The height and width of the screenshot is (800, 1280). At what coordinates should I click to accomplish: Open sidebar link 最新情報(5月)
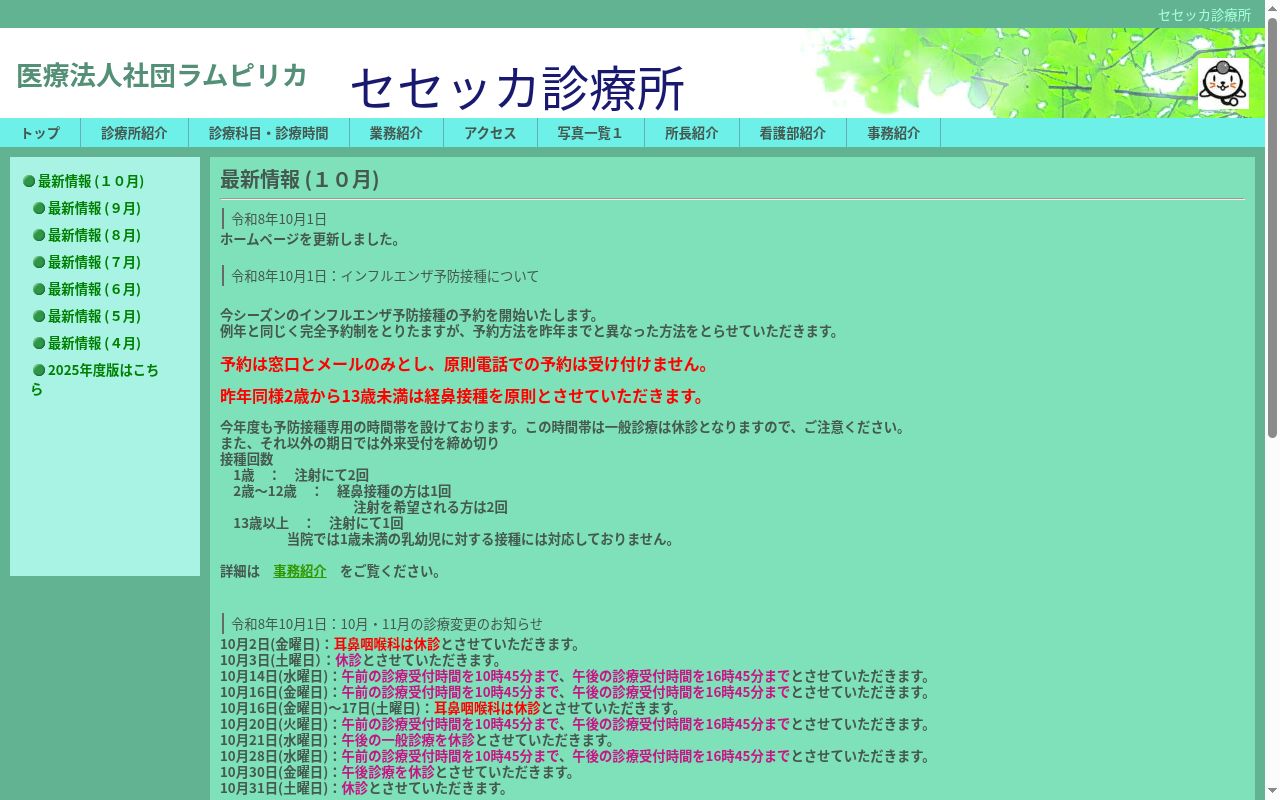[94, 317]
